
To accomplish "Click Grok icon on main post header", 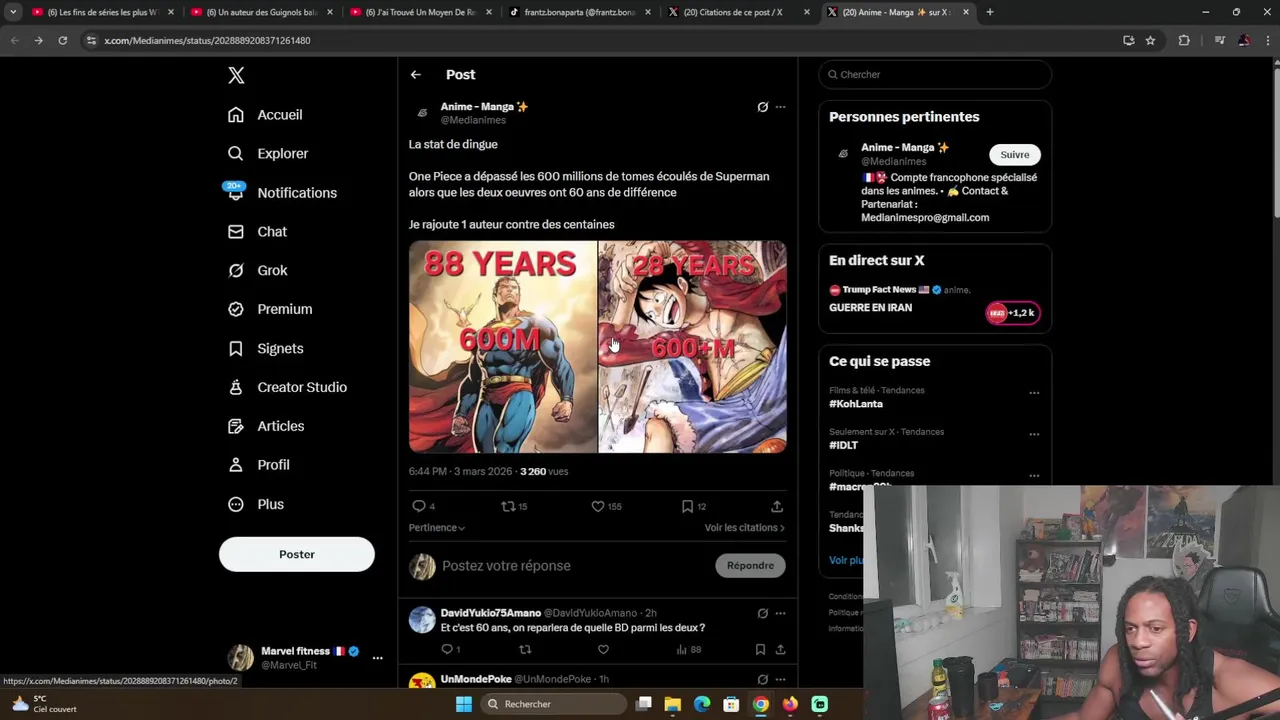I will [x=762, y=107].
